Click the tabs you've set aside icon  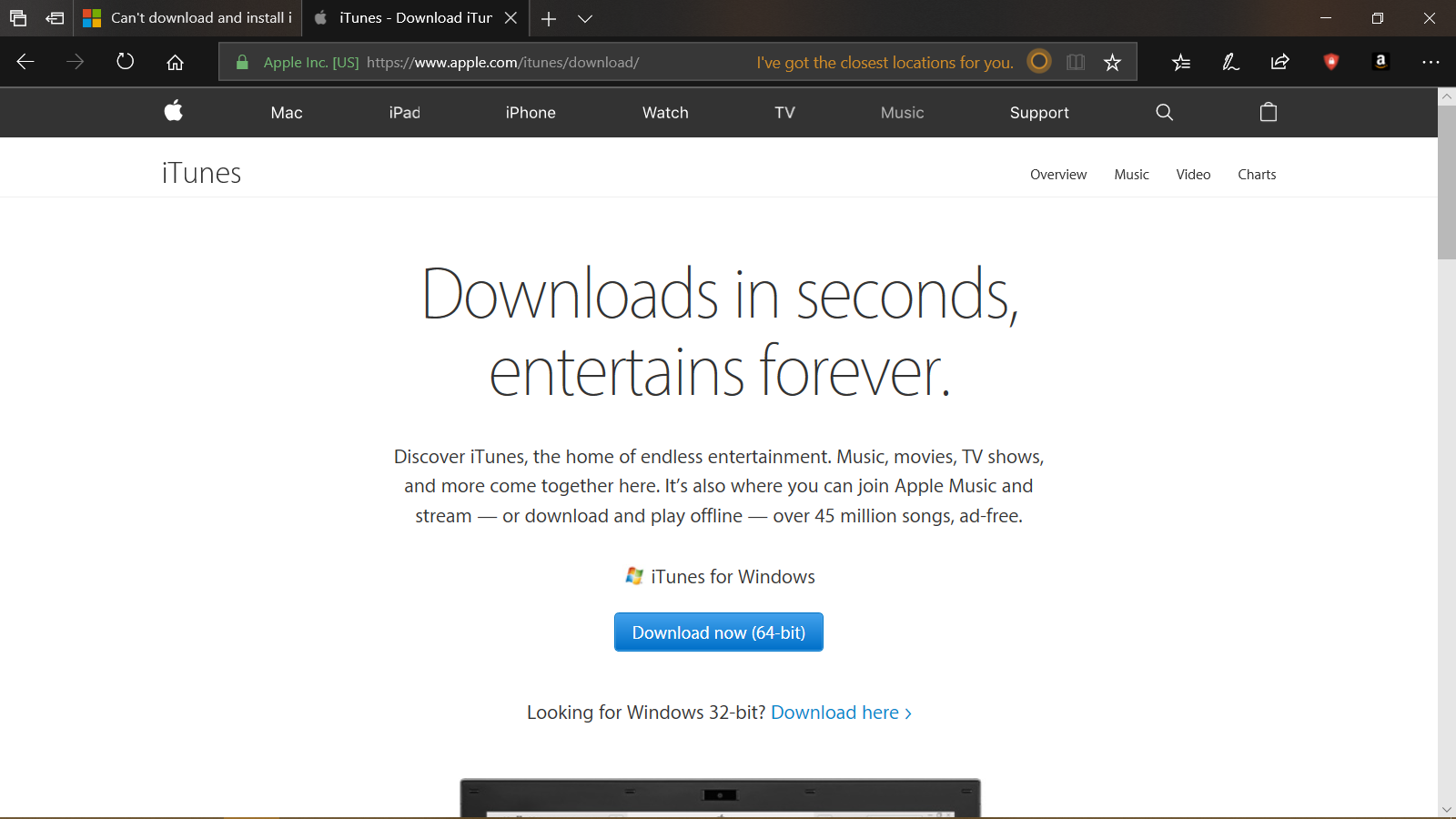coord(18,18)
